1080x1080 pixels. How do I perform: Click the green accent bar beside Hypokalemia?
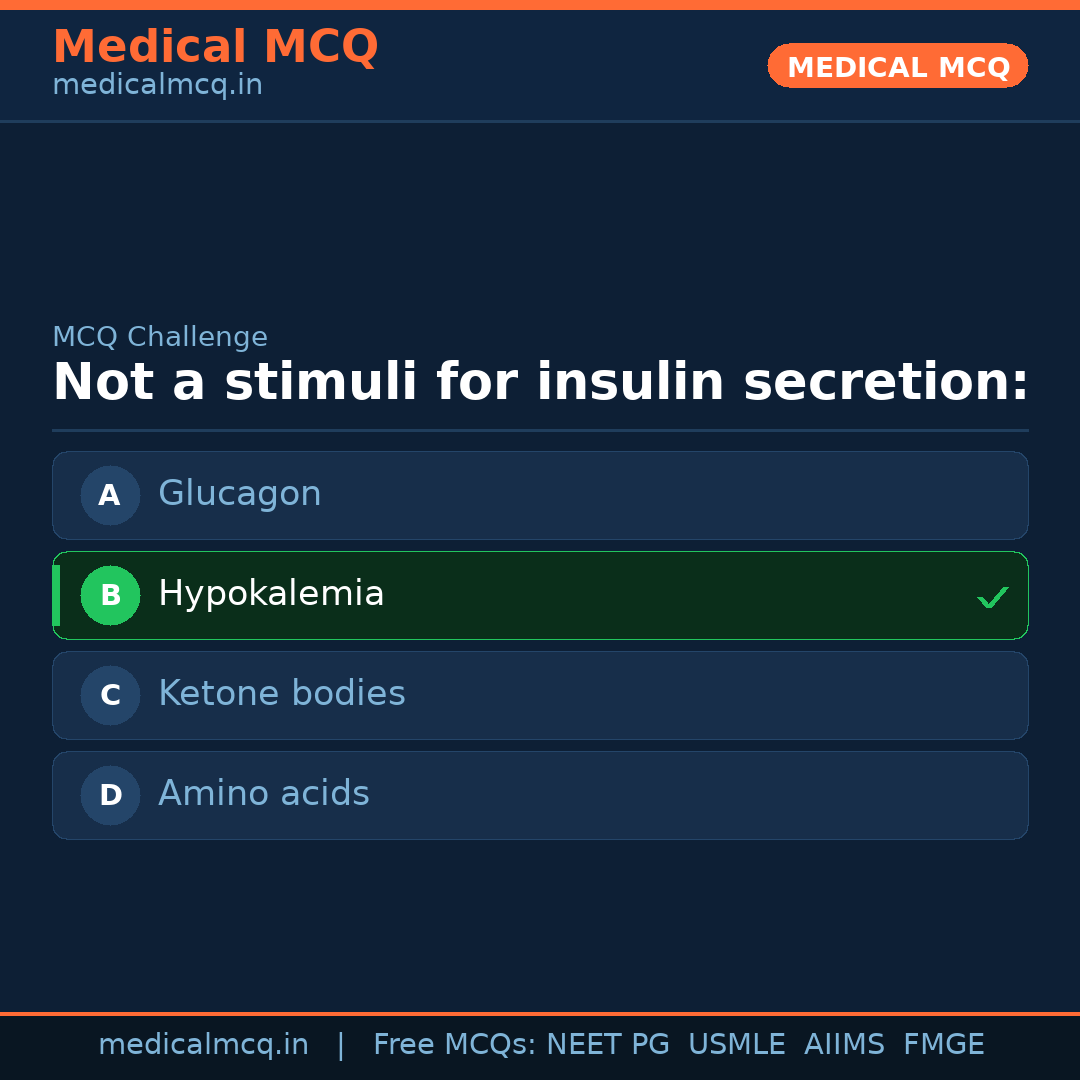(x=56, y=595)
